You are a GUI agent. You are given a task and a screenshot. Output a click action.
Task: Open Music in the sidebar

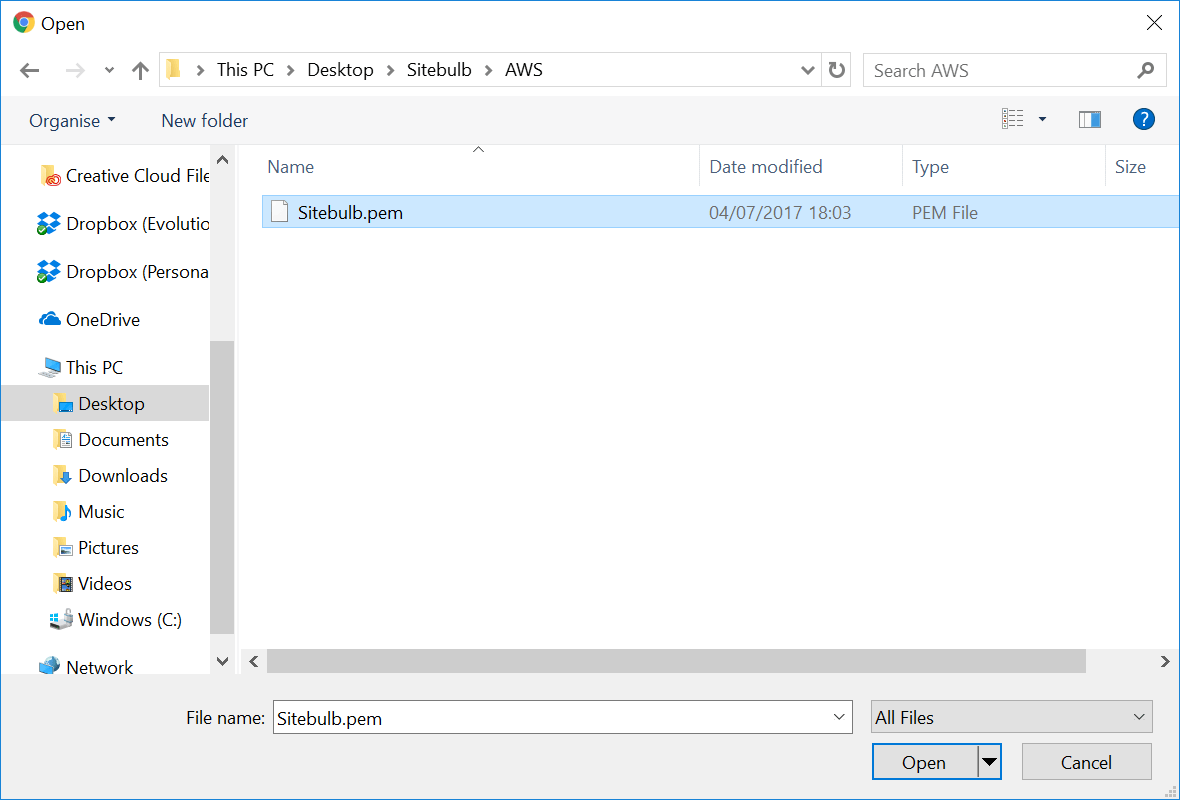[88, 513]
